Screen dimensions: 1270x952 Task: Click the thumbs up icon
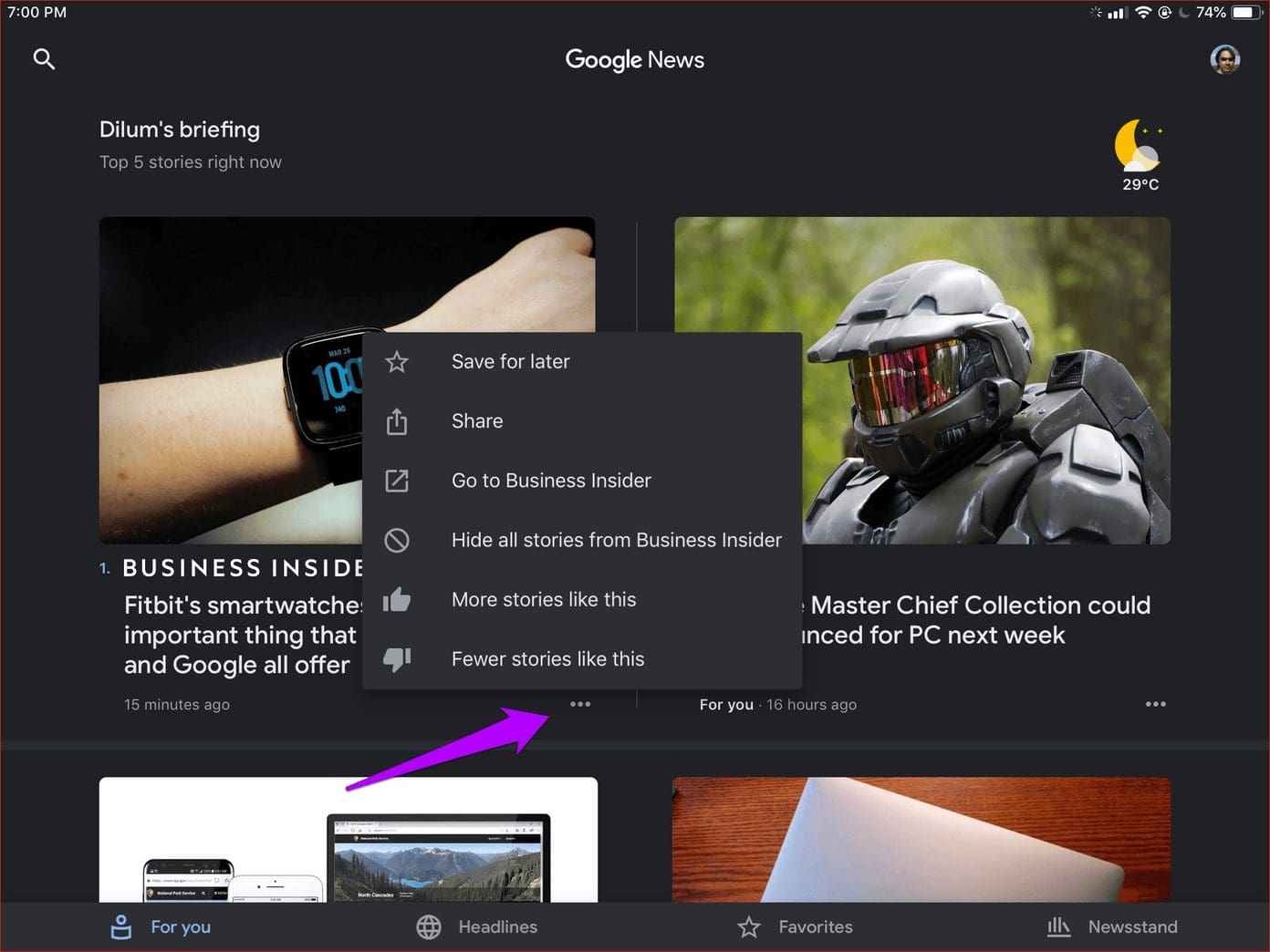point(397,599)
